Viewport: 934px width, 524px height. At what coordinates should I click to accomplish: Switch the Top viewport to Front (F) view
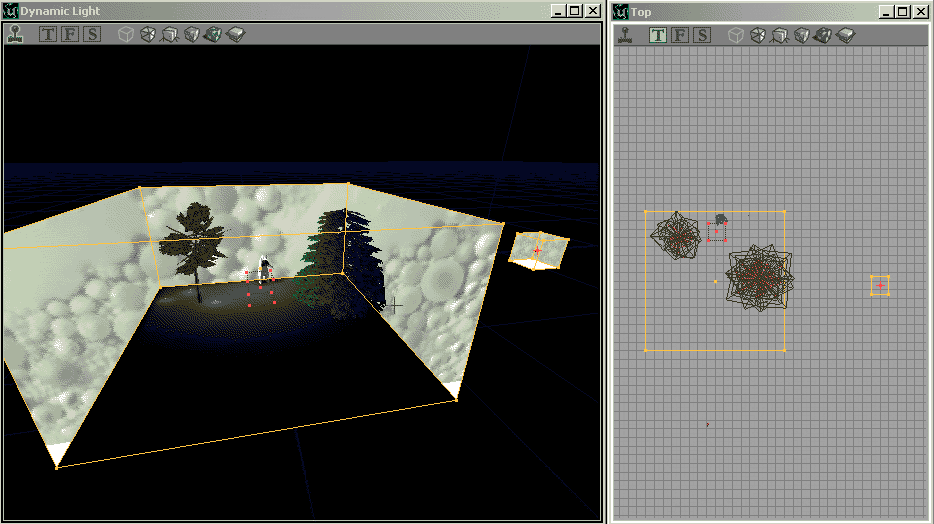(x=680, y=35)
